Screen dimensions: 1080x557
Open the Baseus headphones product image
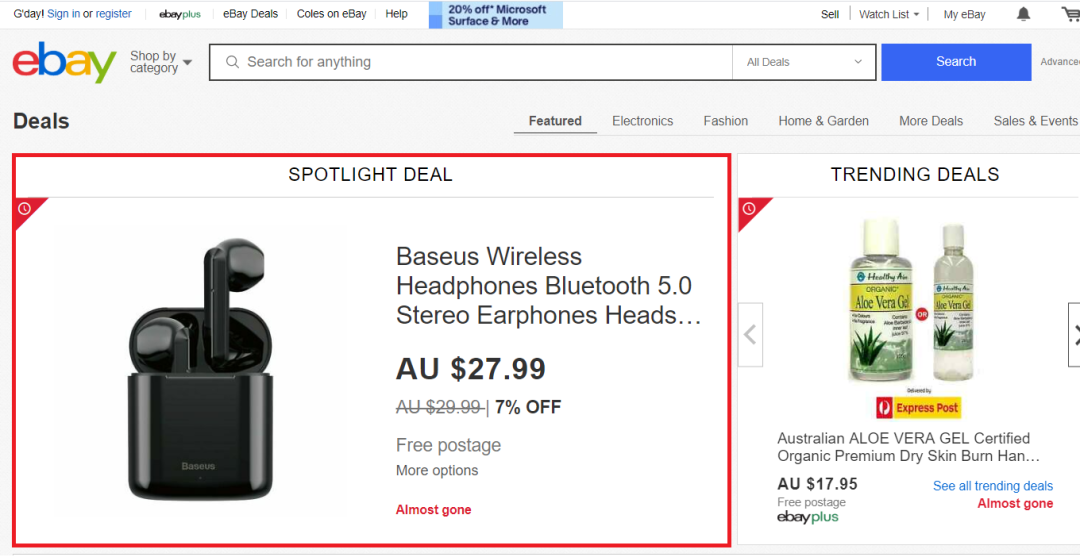pos(200,370)
